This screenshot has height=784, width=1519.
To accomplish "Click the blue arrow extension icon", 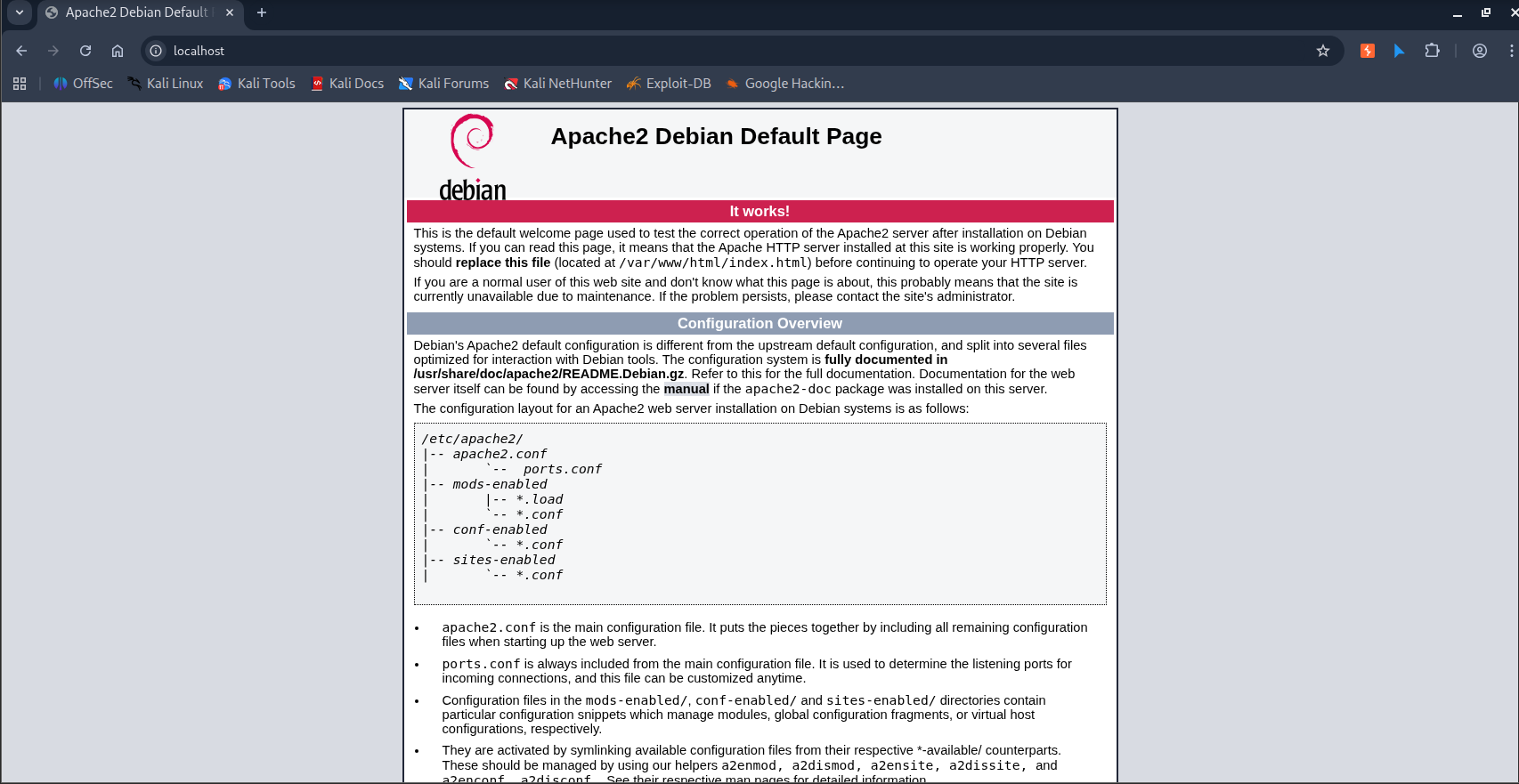I will click(1399, 51).
